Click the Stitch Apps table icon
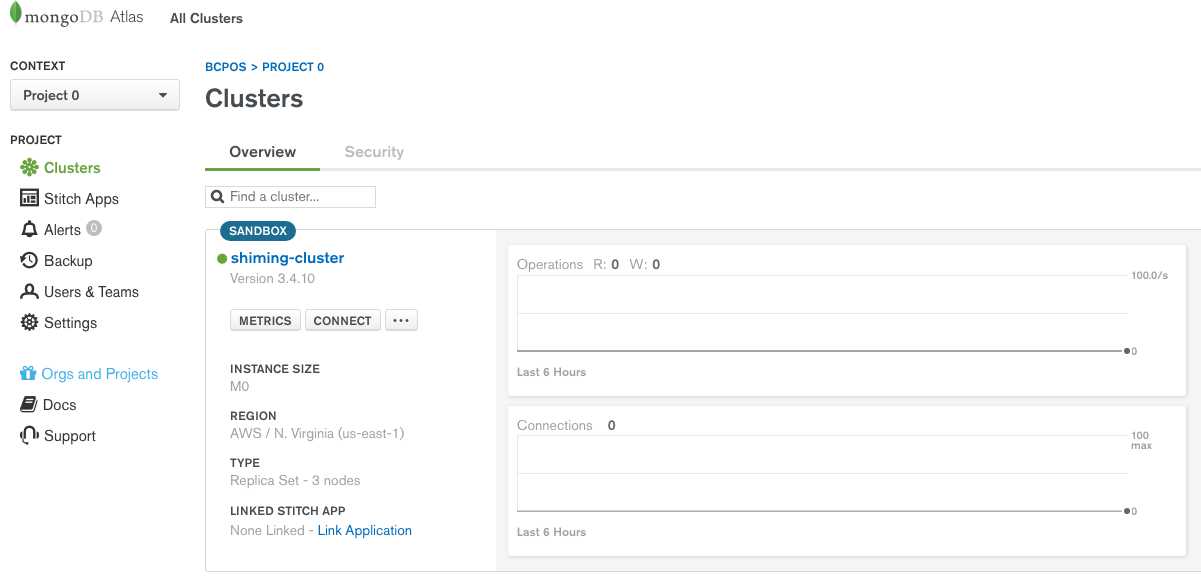1201x579 pixels. tap(29, 199)
